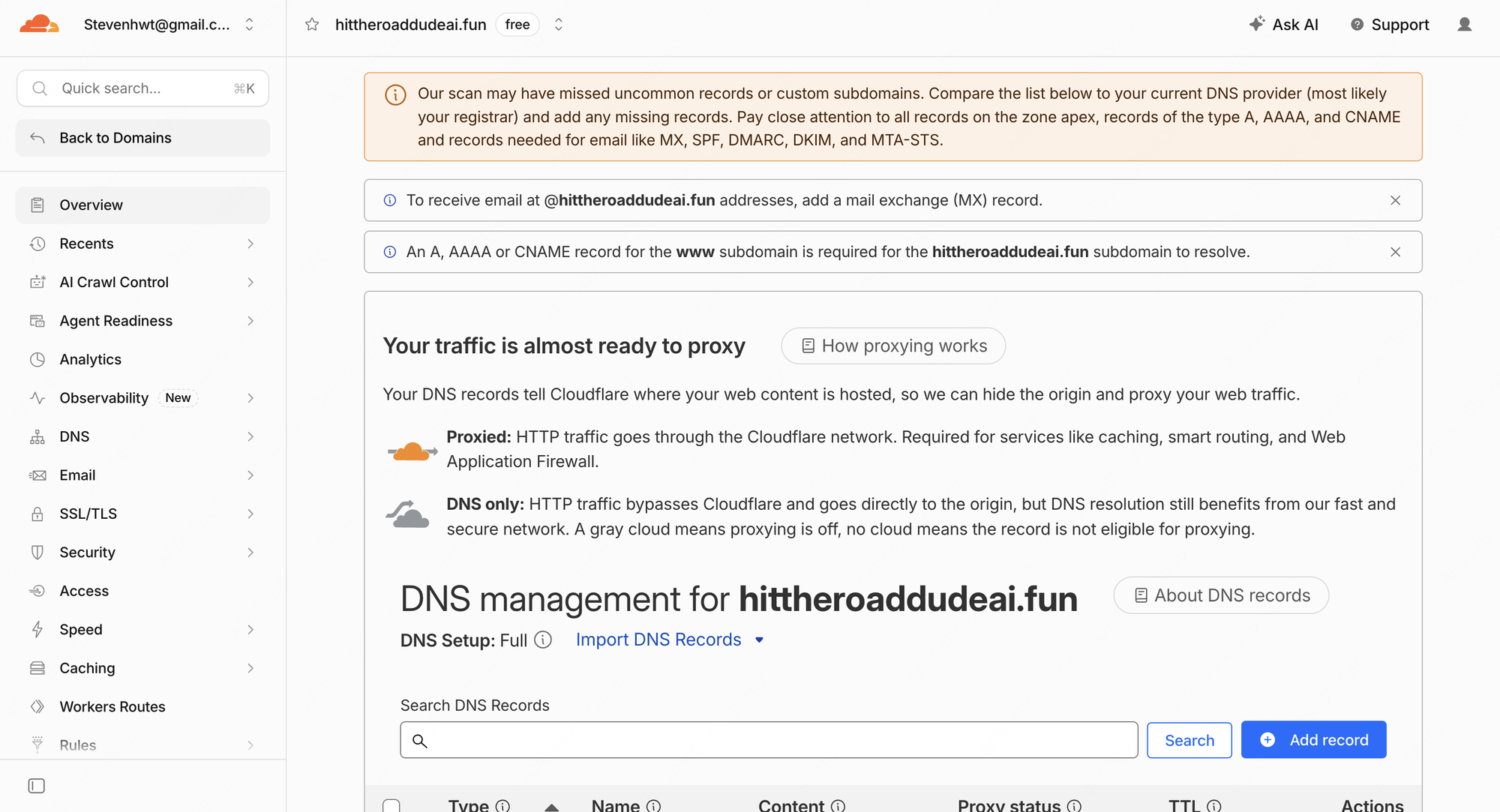The width and height of the screenshot is (1500, 812).
Task: Open the domain switcher dropdown arrows
Action: 558,25
